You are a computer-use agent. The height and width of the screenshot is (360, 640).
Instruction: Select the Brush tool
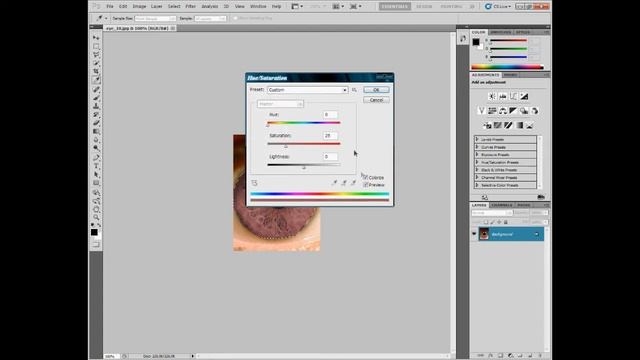point(96,98)
